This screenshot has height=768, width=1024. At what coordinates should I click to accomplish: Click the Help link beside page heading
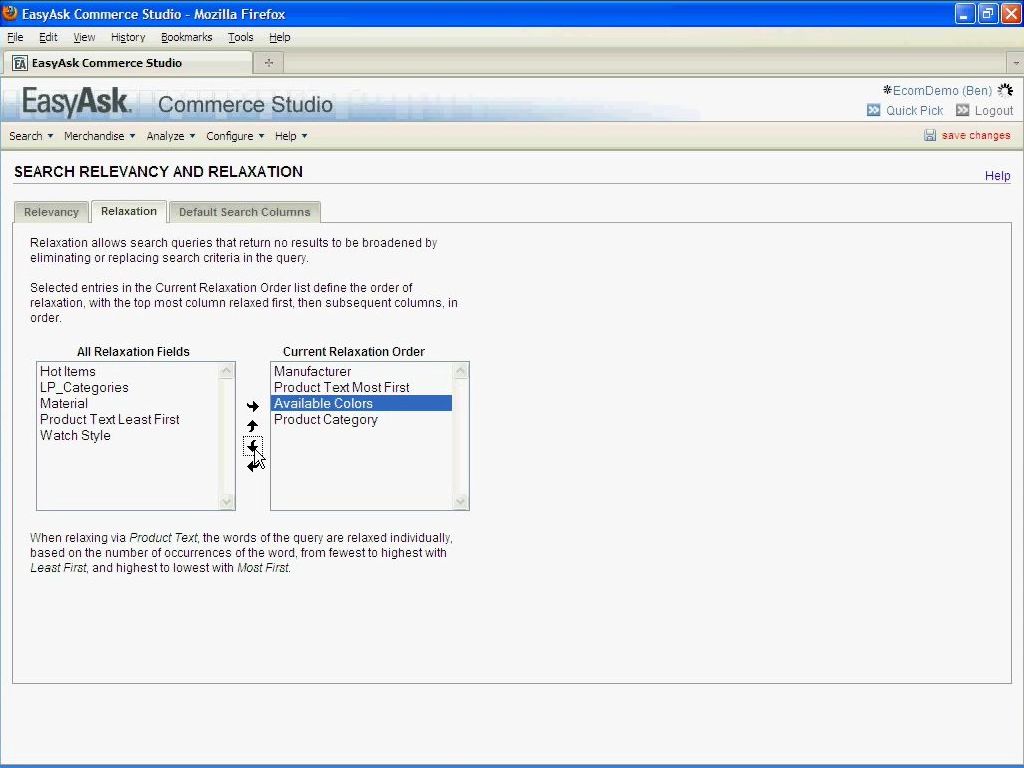click(997, 176)
